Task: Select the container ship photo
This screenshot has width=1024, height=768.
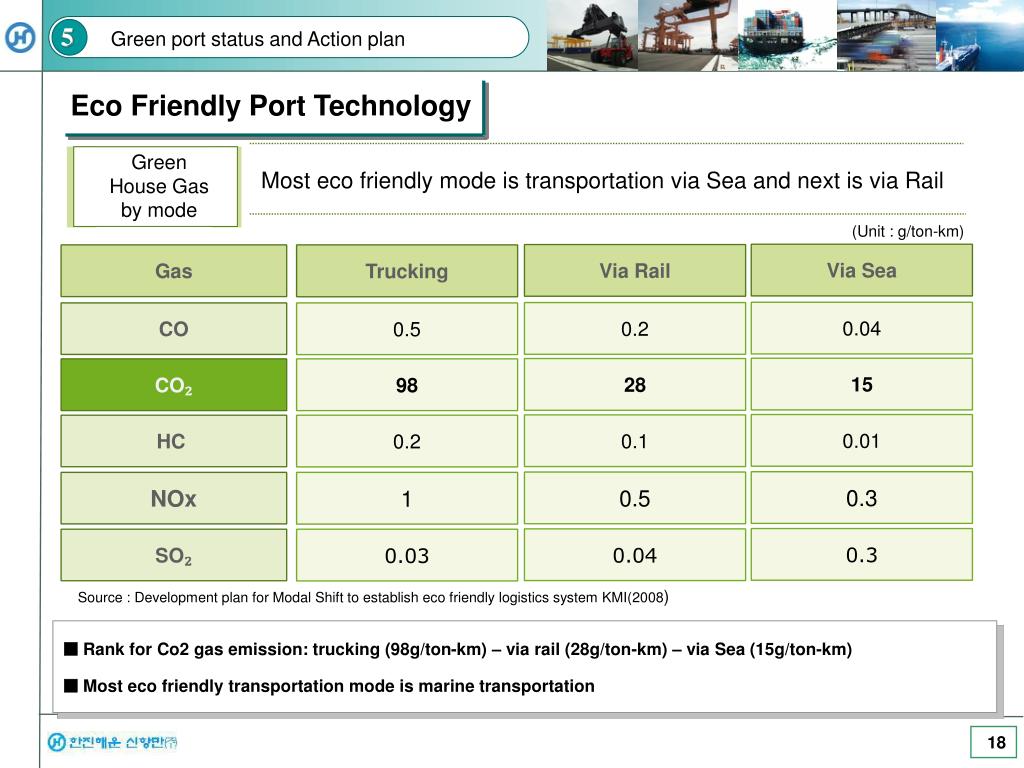Action: coord(788,35)
